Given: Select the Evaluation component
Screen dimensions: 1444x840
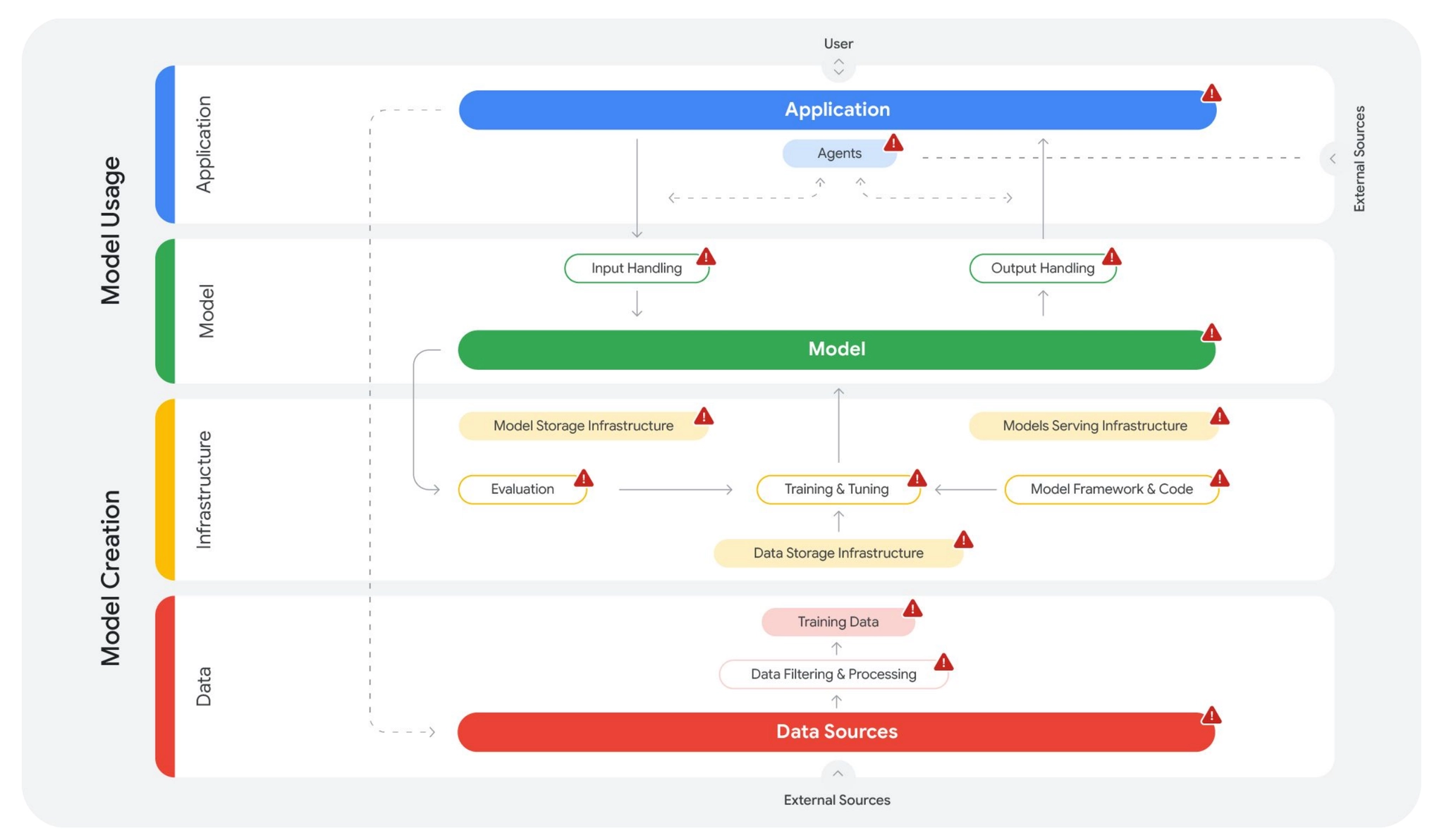Looking at the screenshot, I should pos(522,489).
